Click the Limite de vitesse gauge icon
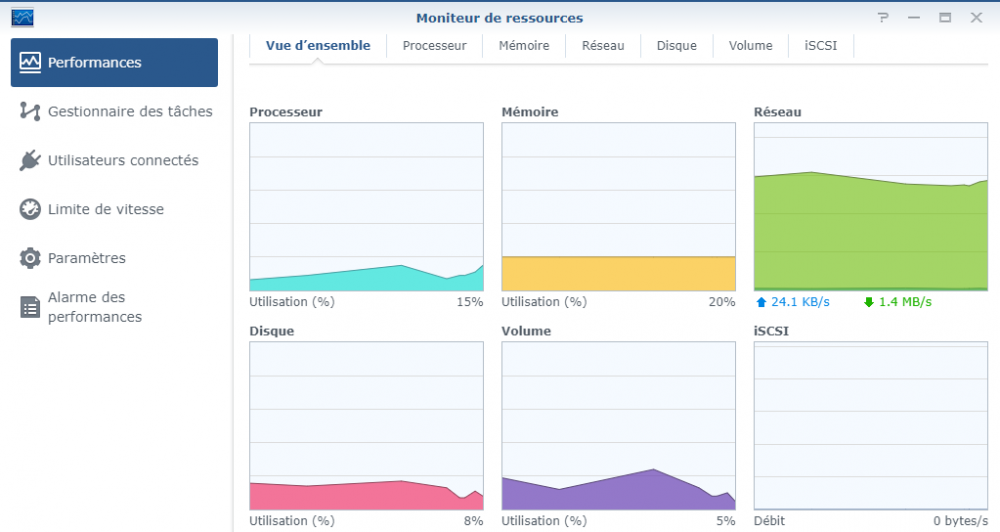 (x=30, y=209)
